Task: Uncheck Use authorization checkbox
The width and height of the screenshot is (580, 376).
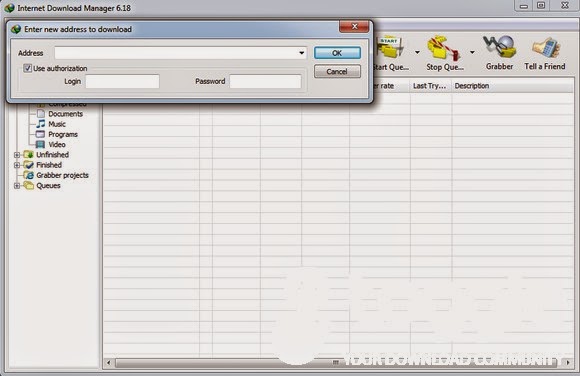Action: tap(27, 68)
